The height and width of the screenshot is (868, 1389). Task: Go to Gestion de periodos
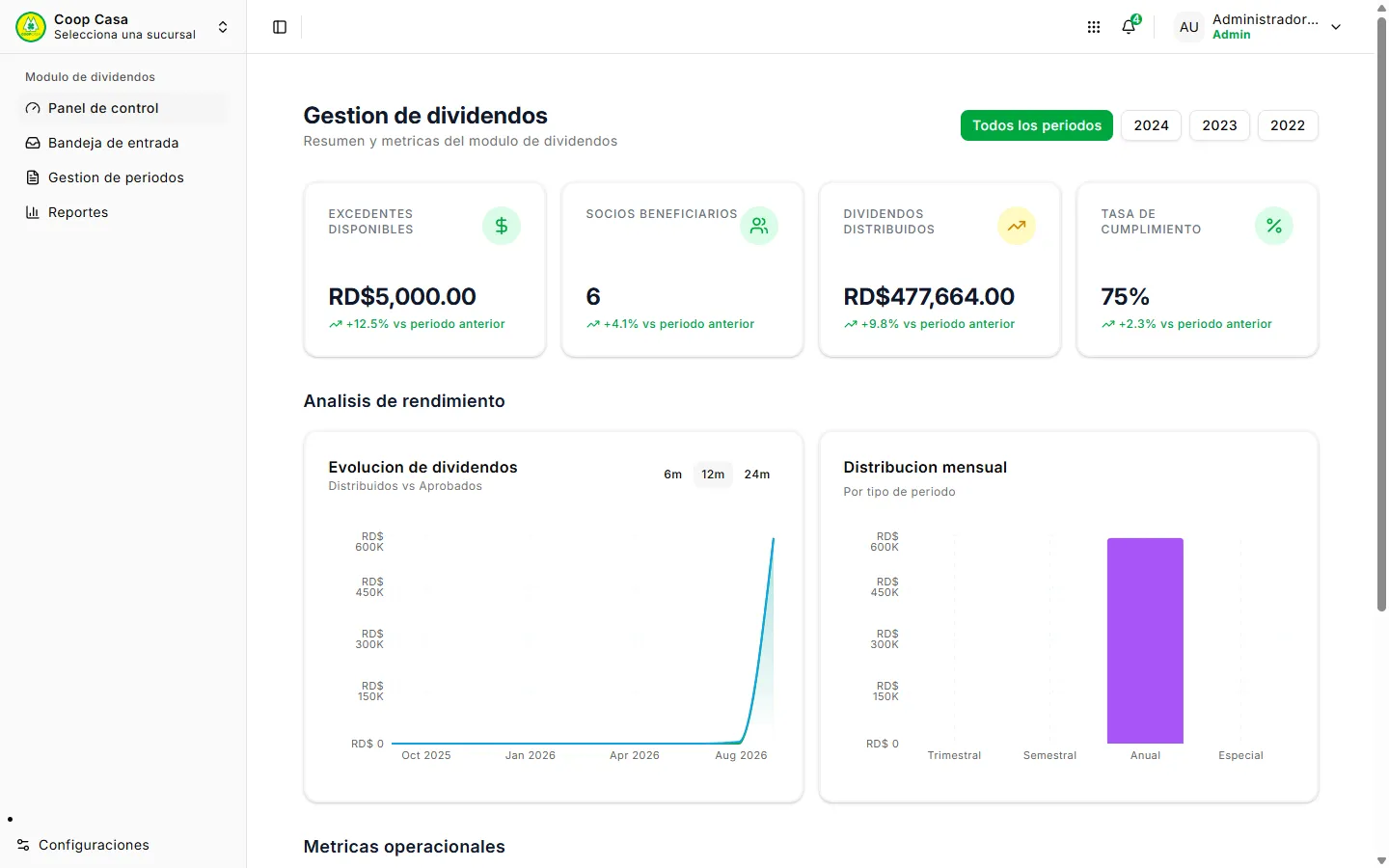click(123, 177)
